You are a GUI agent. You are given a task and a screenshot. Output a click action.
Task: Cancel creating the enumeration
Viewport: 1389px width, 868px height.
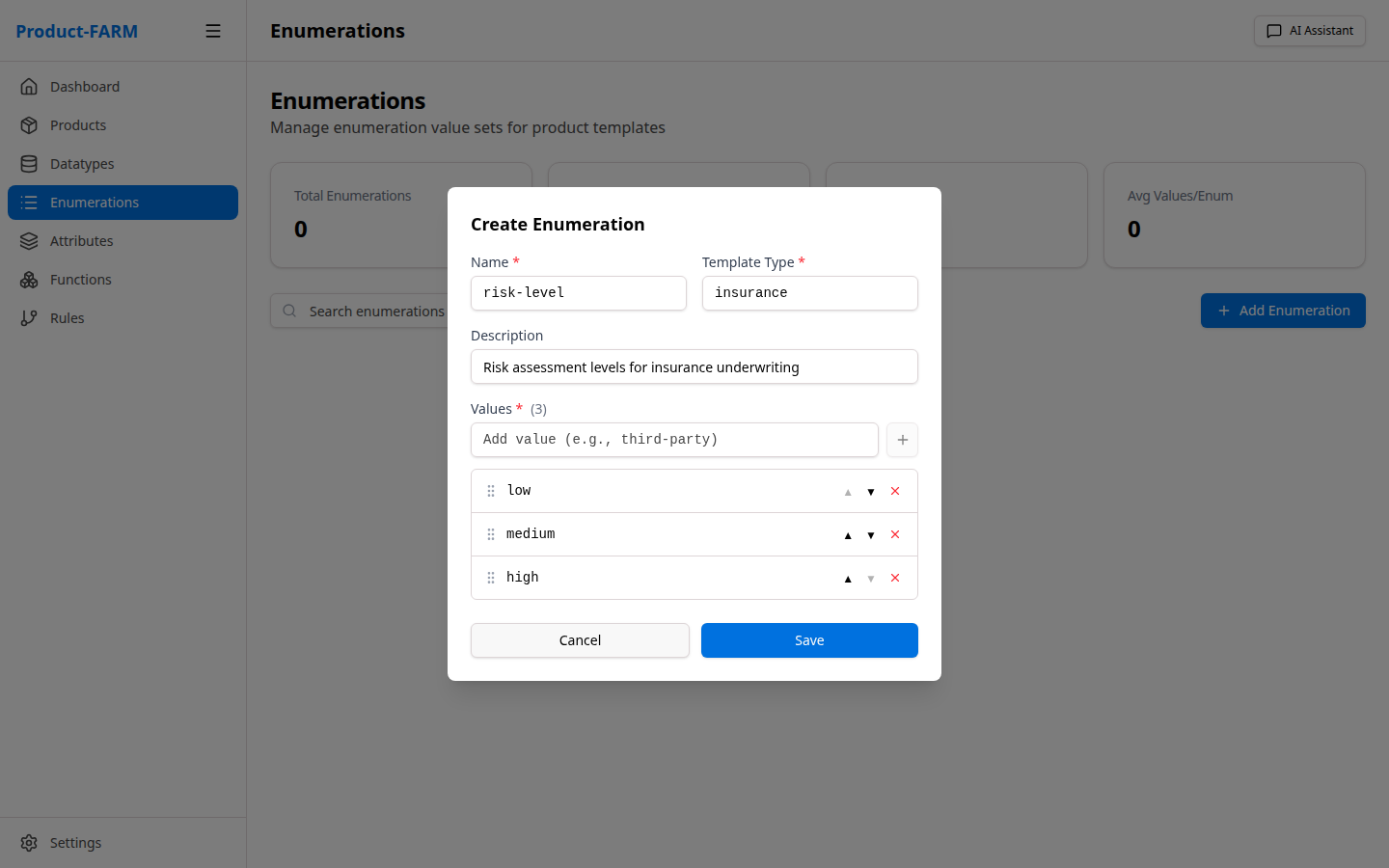tap(580, 639)
